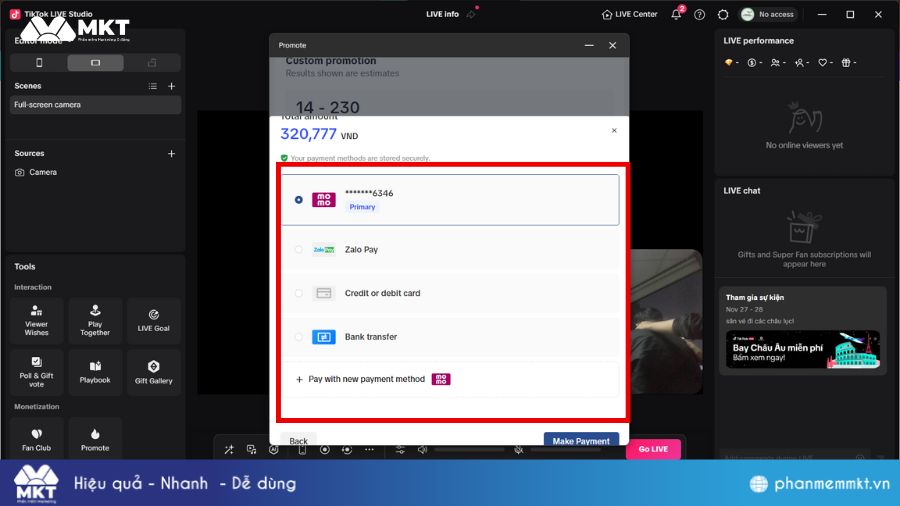Screen dimensions: 900x506
Task: Open audio mixer settings icon
Action: [400, 449]
